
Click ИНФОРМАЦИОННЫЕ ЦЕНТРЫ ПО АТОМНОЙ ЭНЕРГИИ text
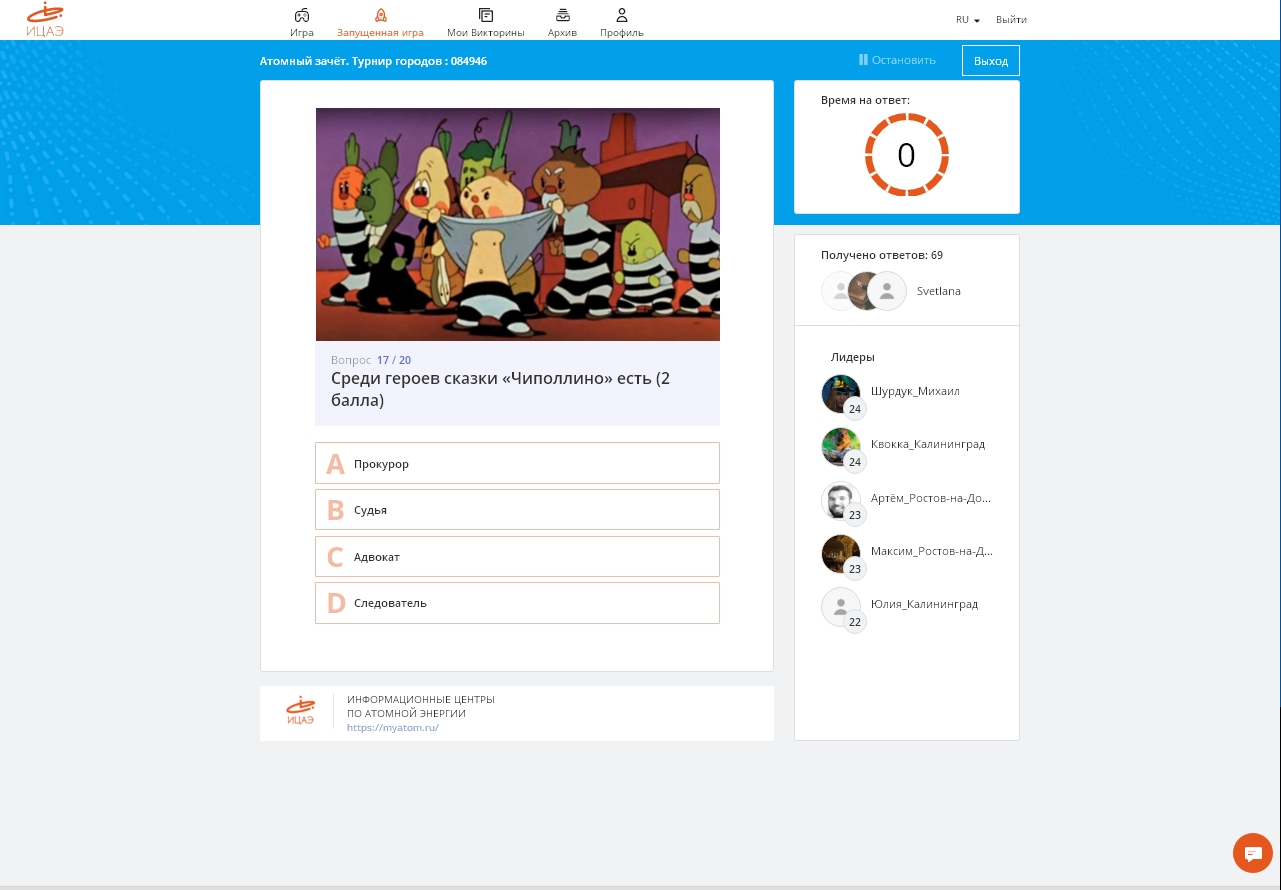click(x=421, y=706)
